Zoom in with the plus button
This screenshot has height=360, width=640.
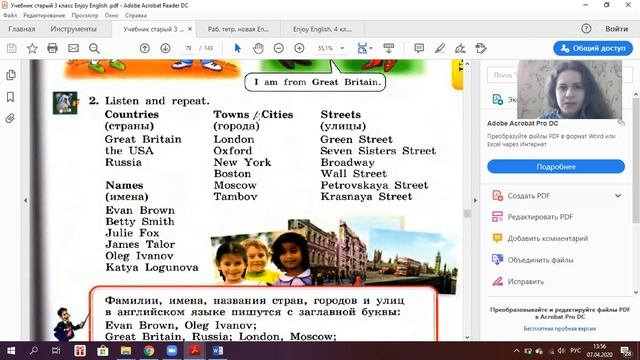pos(299,48)
